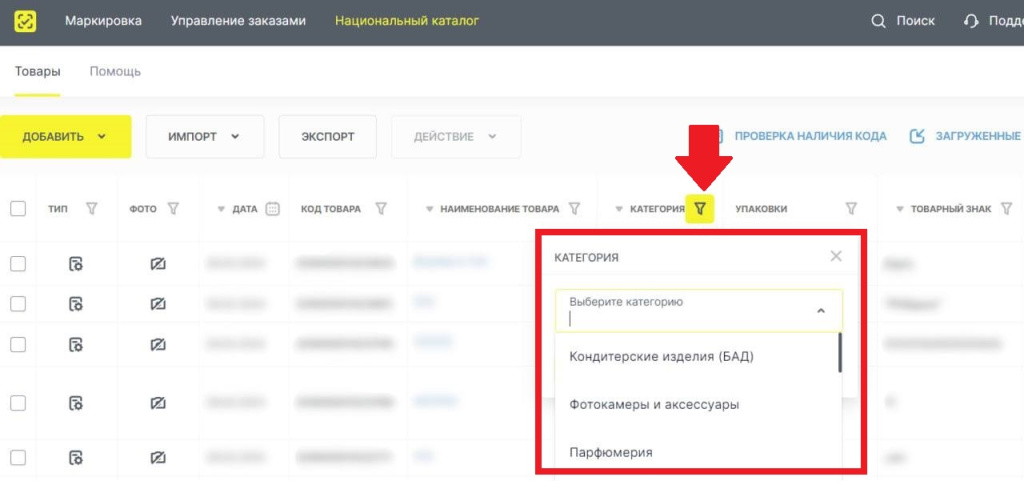Viewport: 1024px width, 481px height.
Task: Open filter icon for Фото column
Action: (173, 209)
